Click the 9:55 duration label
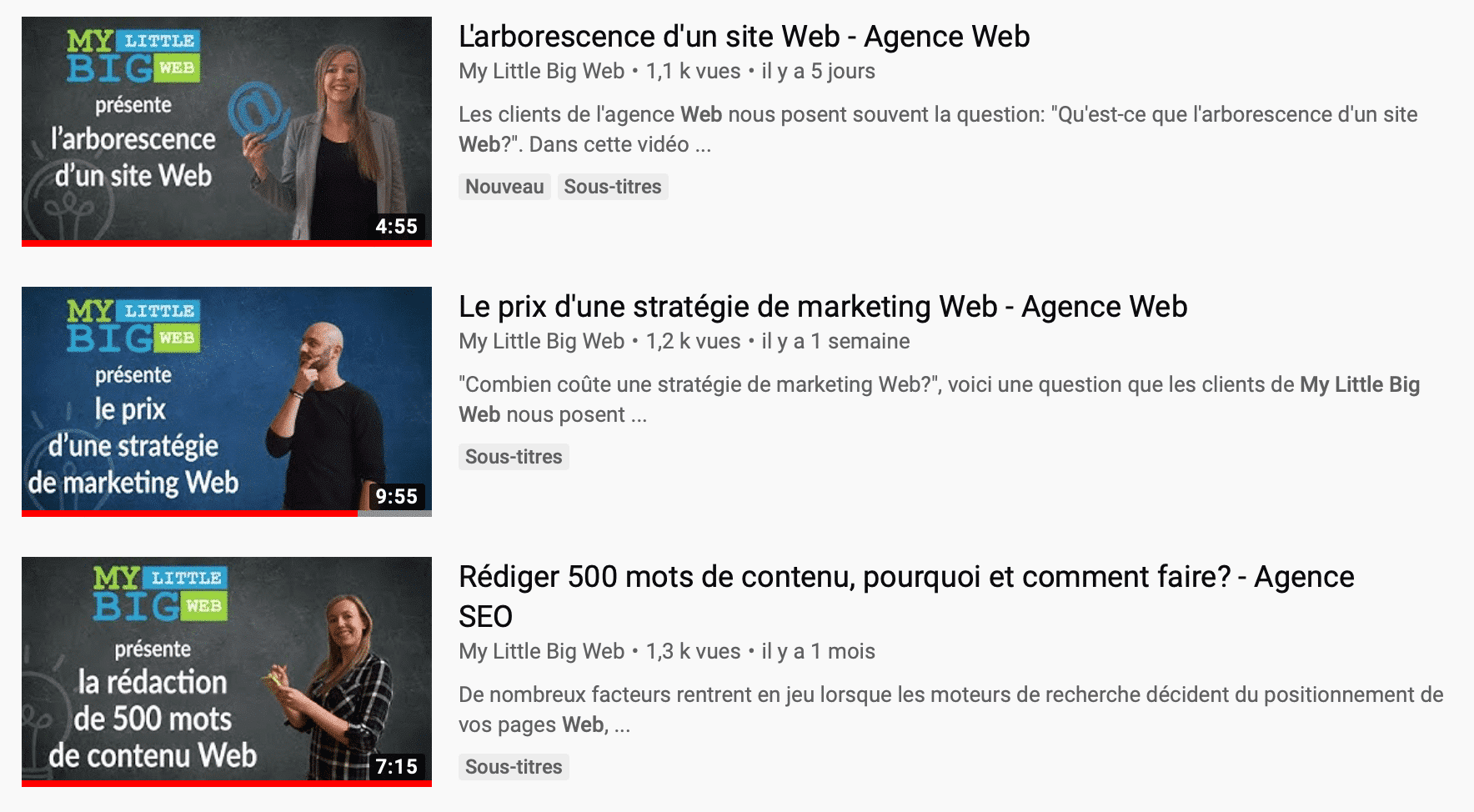Viewport: 1474px width, 812px height. point(396,496)
